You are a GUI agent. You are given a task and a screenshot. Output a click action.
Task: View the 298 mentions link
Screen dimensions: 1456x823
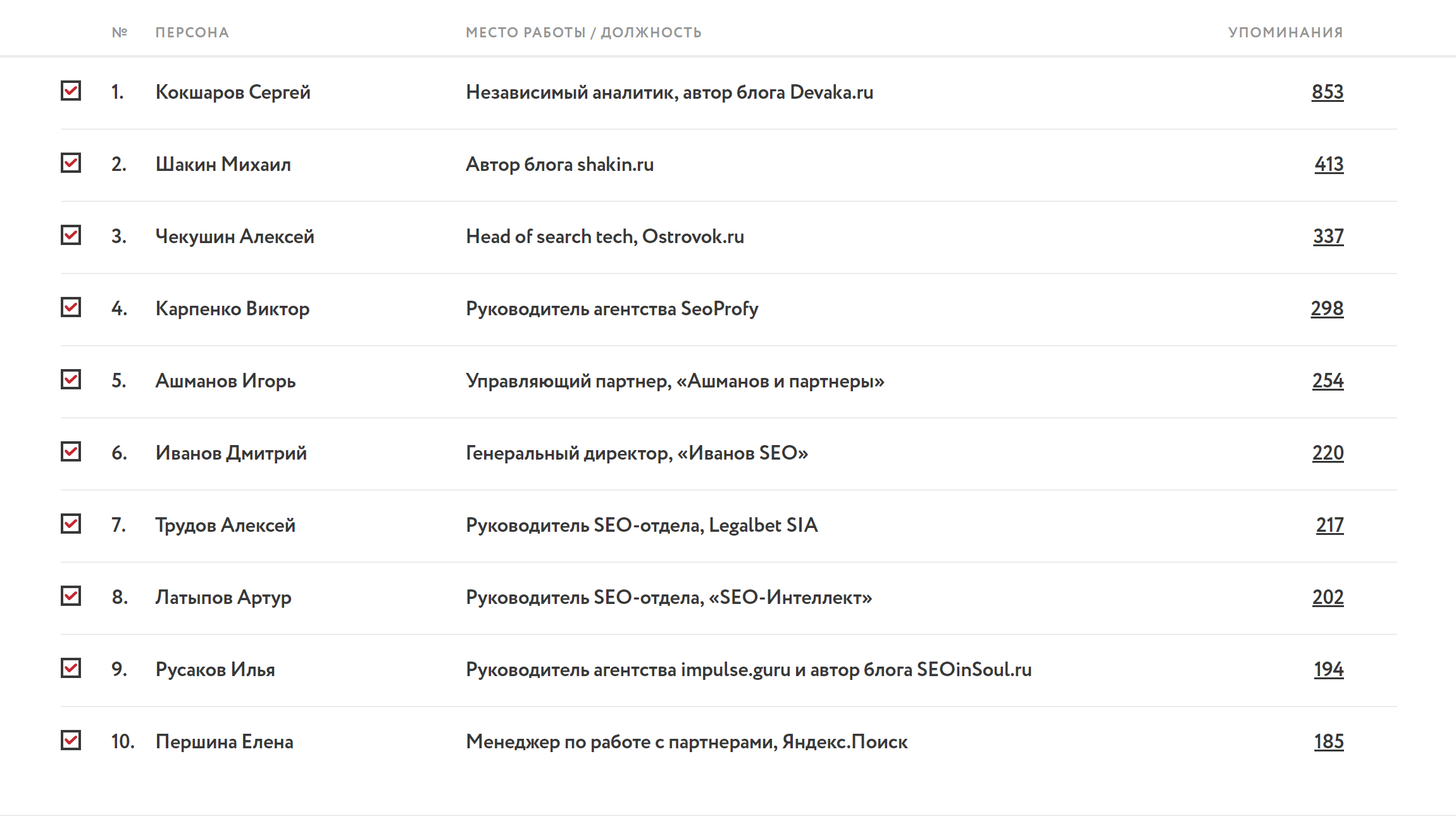1327,309
